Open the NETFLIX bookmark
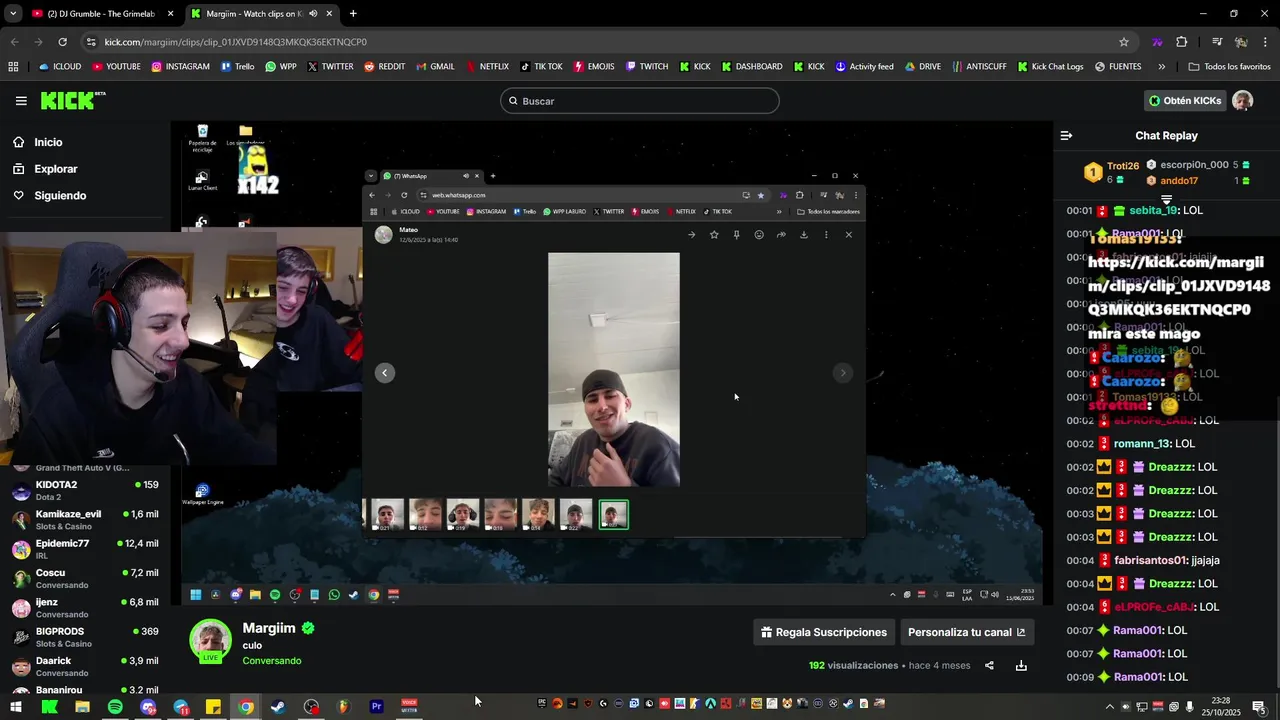This screenshot has width=1280, height=720. pos(486,67)
